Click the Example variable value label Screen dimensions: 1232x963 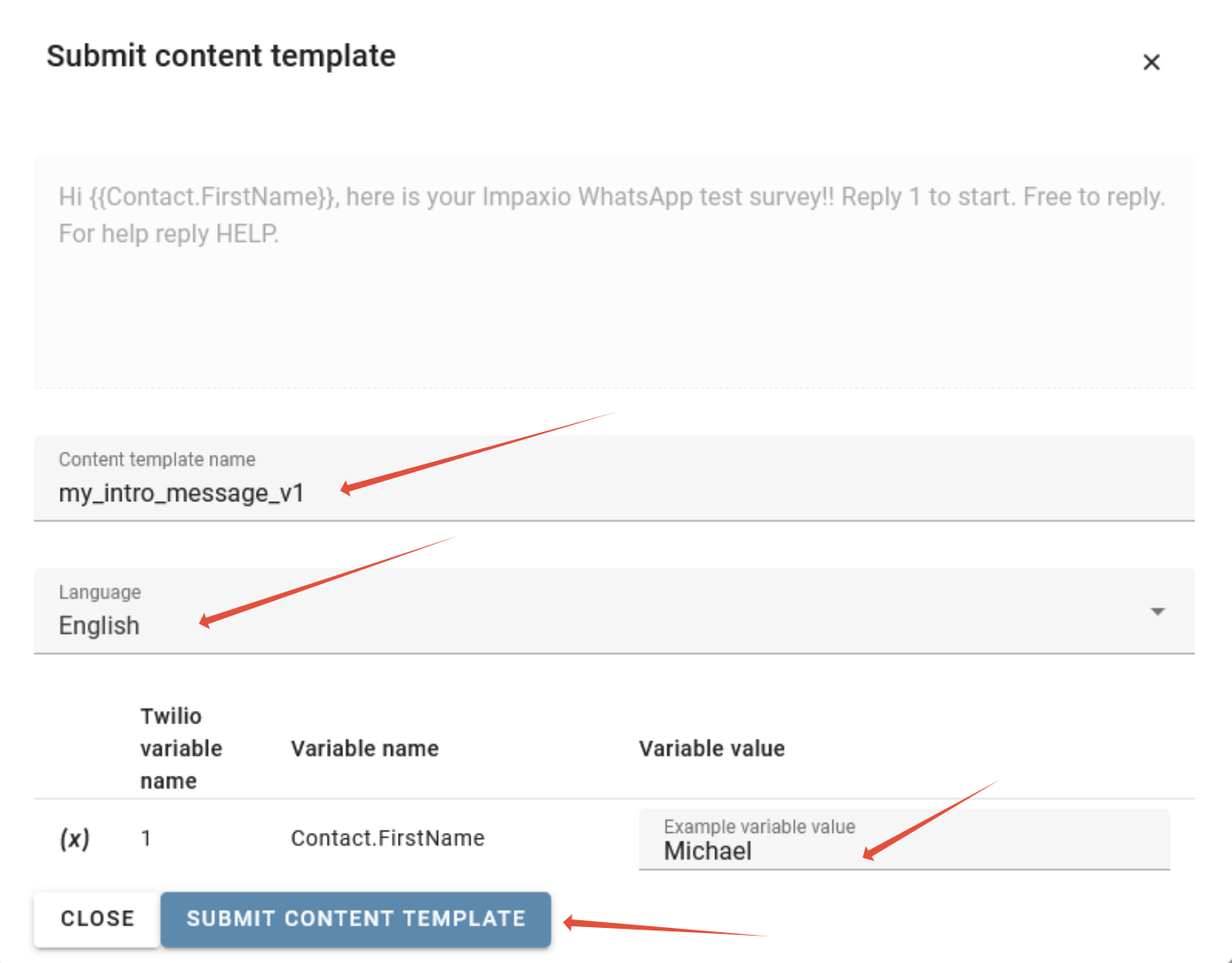(x=759, y=826)
